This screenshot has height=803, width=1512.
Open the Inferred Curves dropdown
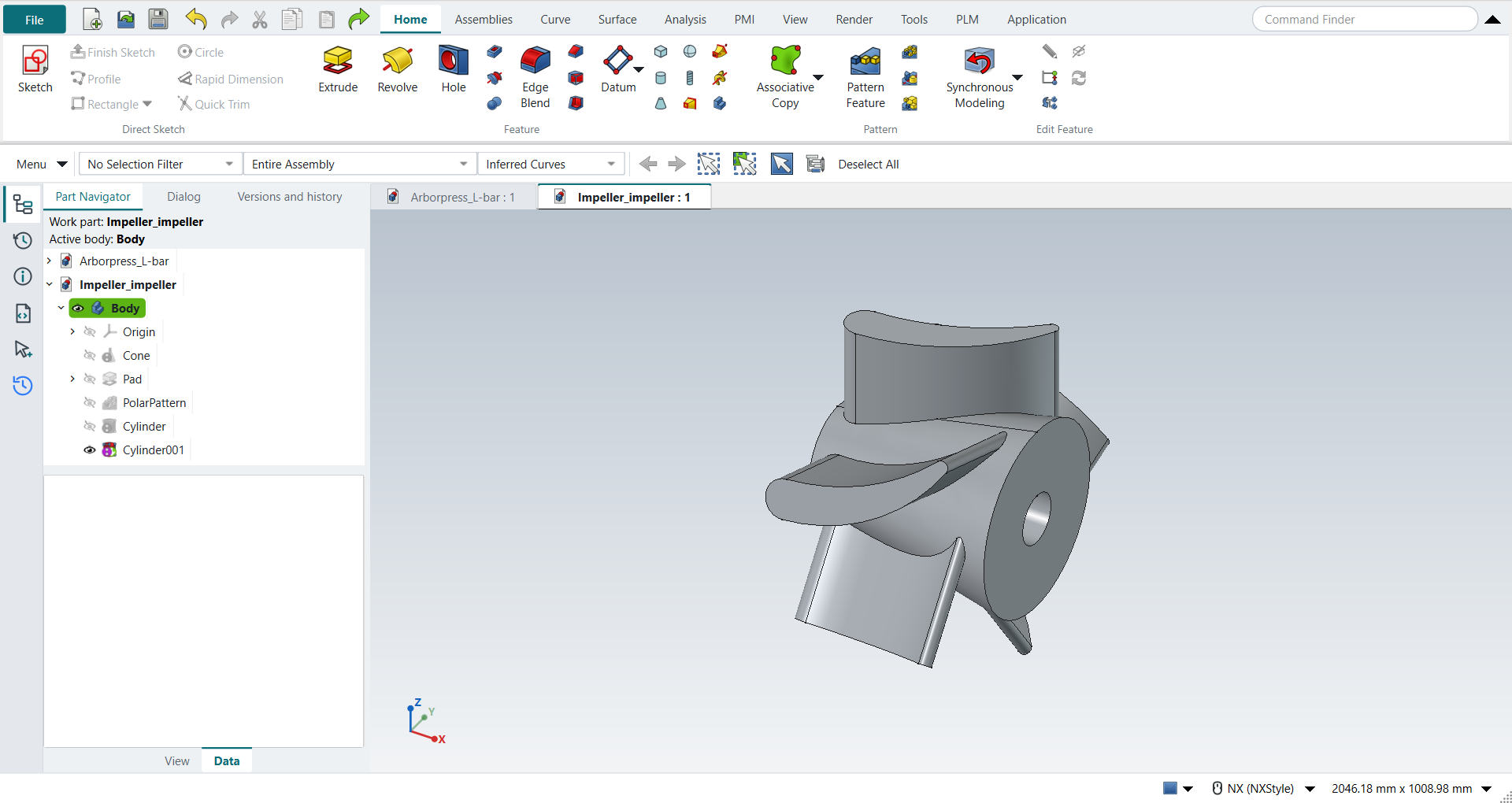[551, 164]
